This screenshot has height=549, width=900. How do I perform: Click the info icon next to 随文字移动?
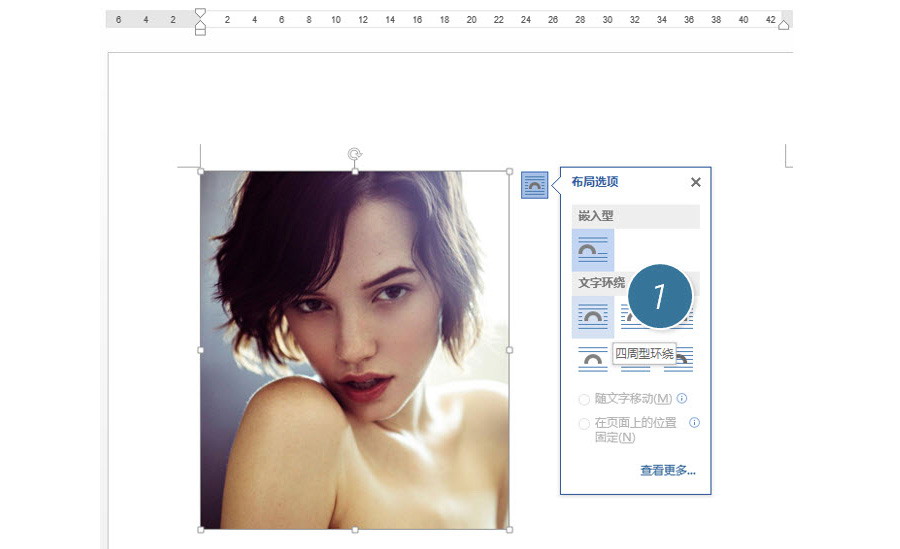tap(682, 398)
